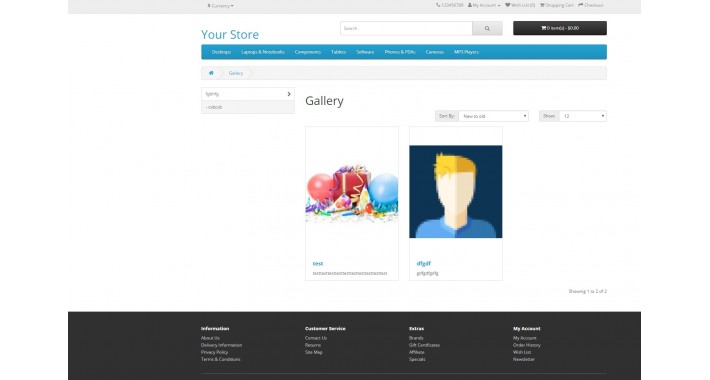Open the test gallery title link

point(318,264)
